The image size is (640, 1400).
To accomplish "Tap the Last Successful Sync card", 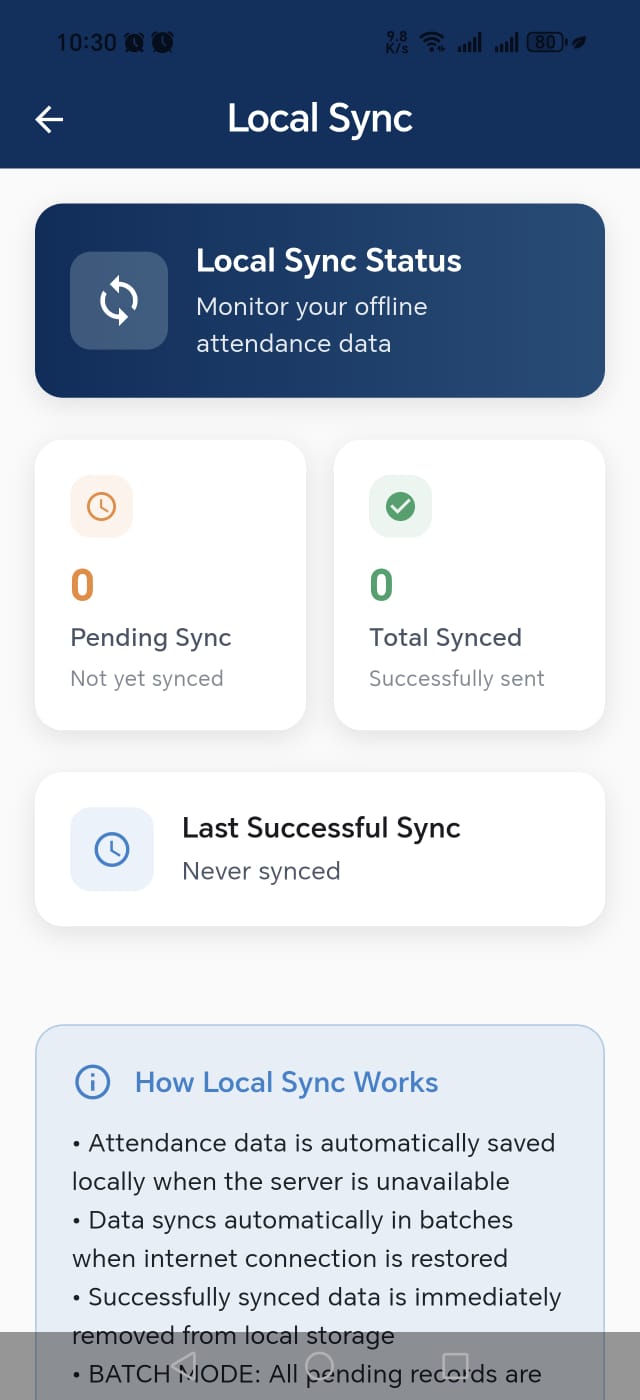I will (320, 849).
